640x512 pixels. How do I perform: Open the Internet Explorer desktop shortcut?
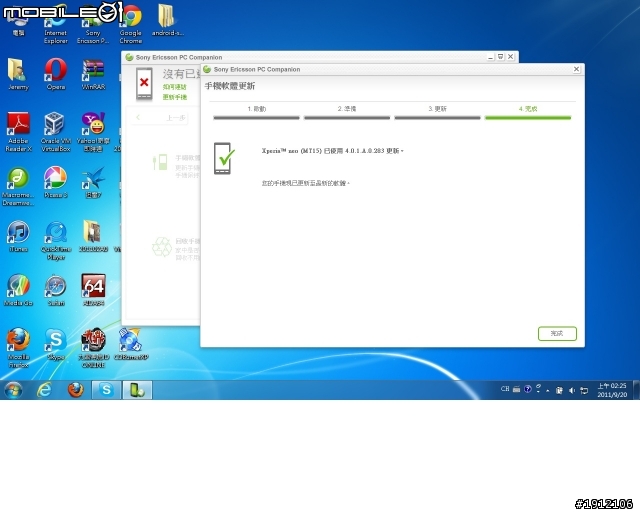(x=56, y=25)
